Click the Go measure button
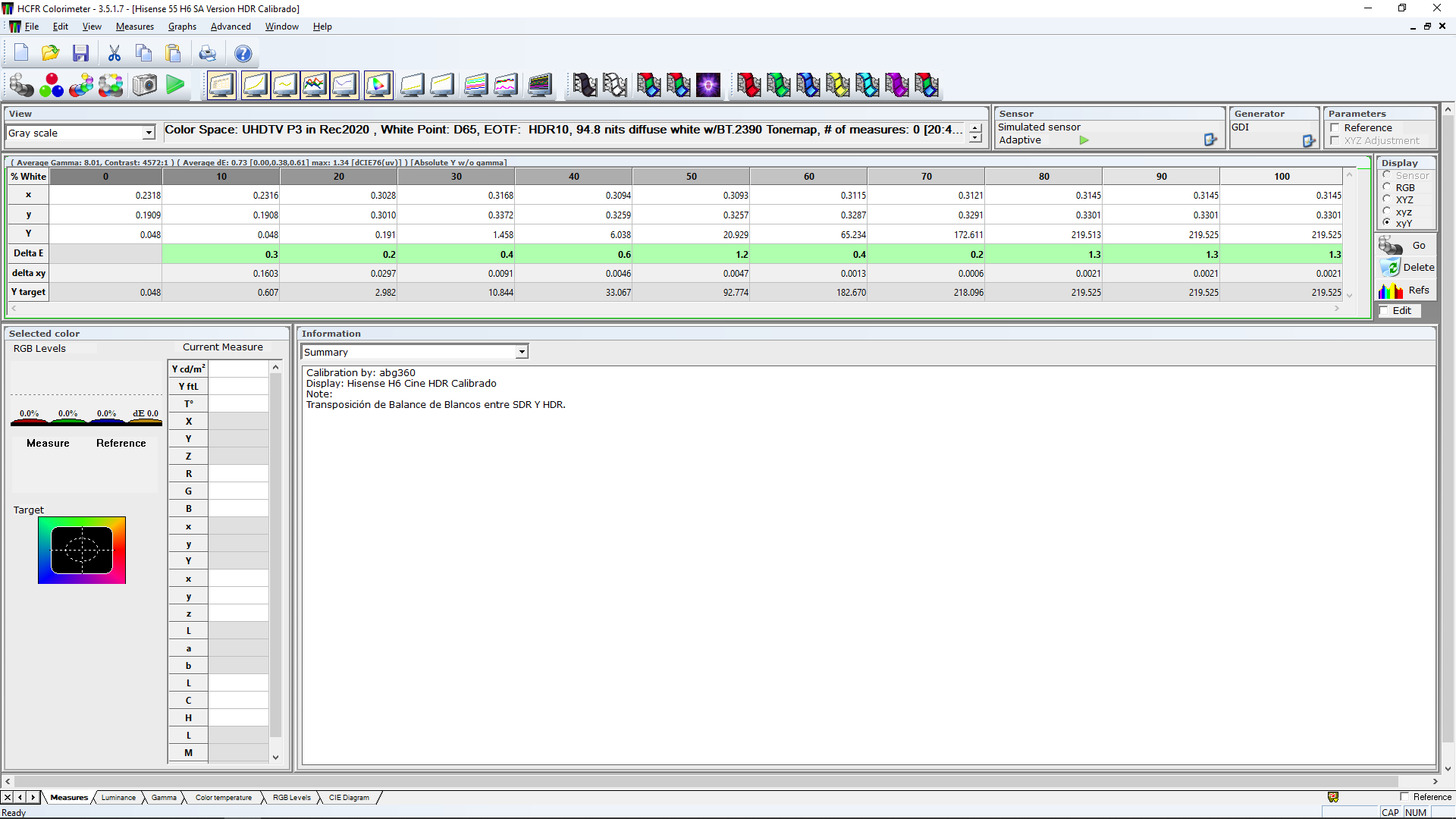Viewport: 1456px width, 819px height. click(1405, 245)
